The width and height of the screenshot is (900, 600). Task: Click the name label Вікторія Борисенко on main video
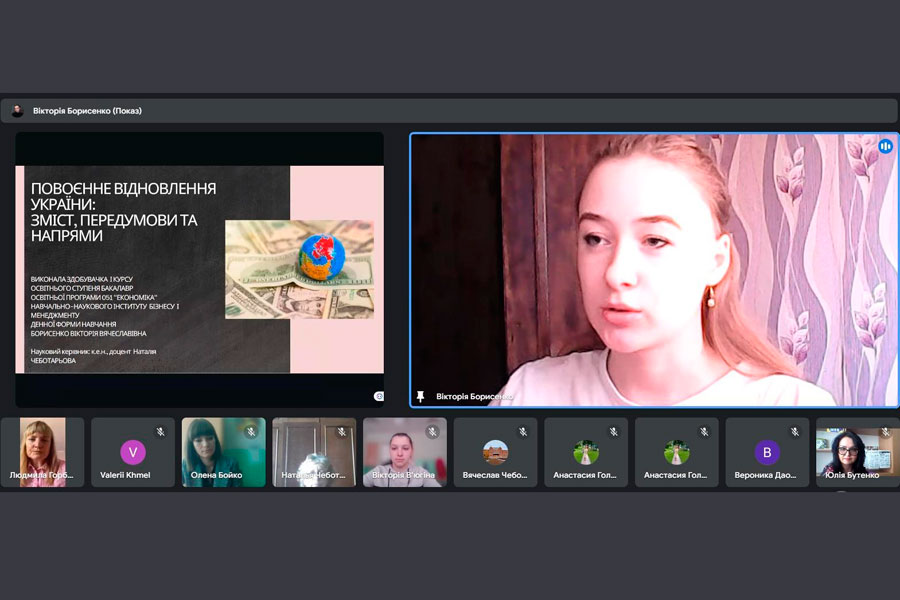tap(474, 396)
